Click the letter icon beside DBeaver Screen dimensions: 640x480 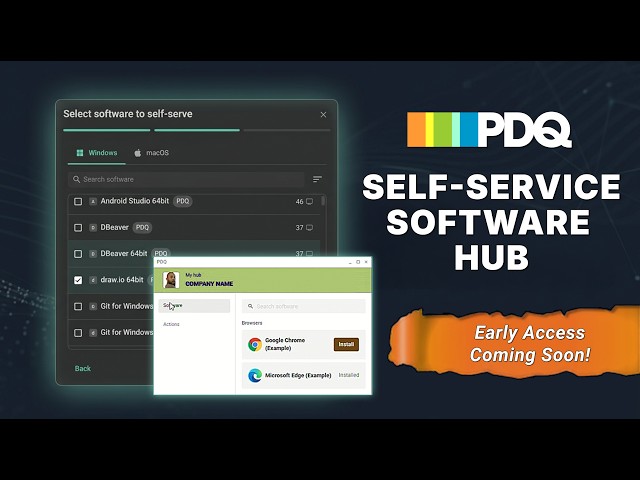click(93, 228)
